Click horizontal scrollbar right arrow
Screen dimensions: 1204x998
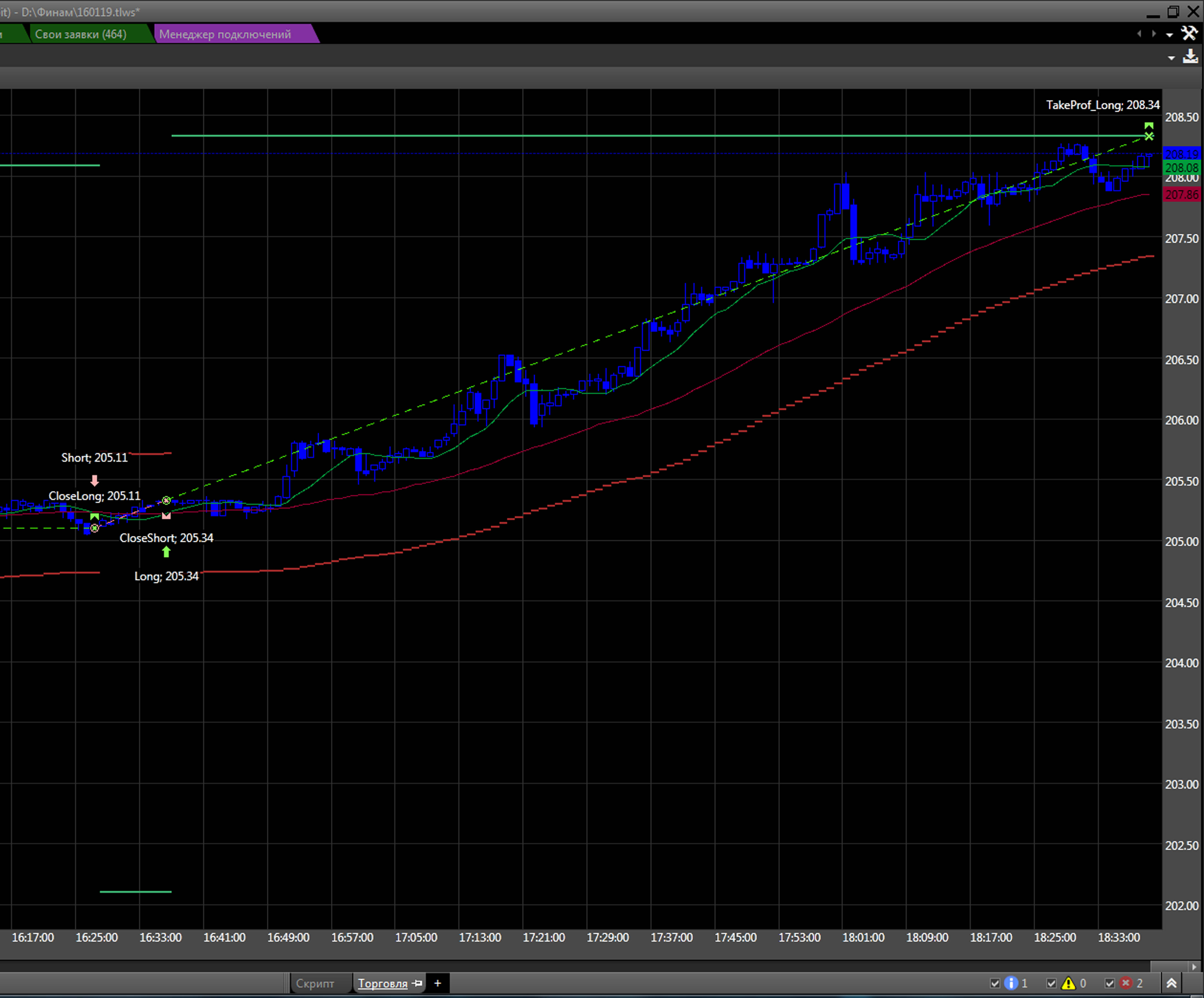tap(1194, 967)
